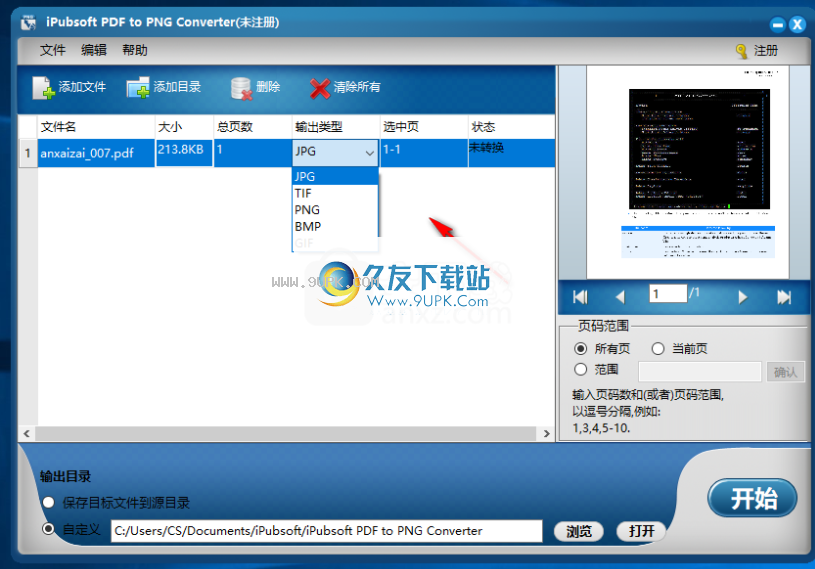Screen dimensions: 815x569
Task: Click the 选中页 column header
Action: (x=424, y=127)
